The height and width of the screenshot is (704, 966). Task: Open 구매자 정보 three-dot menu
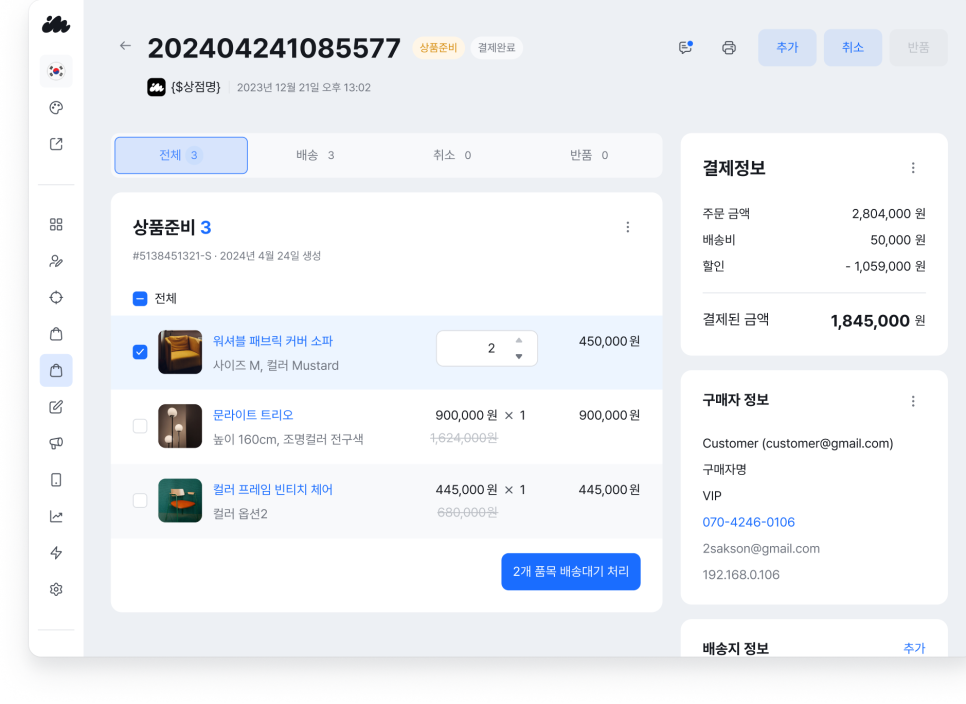tap(913, 401)
